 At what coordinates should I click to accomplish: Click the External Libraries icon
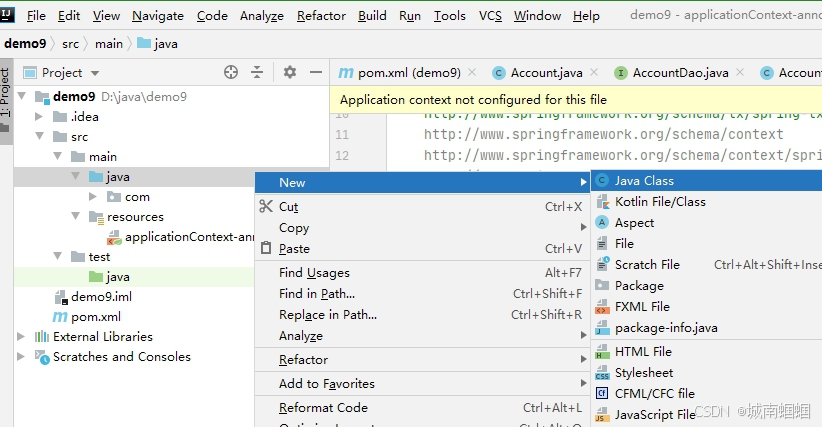point(42,336)
